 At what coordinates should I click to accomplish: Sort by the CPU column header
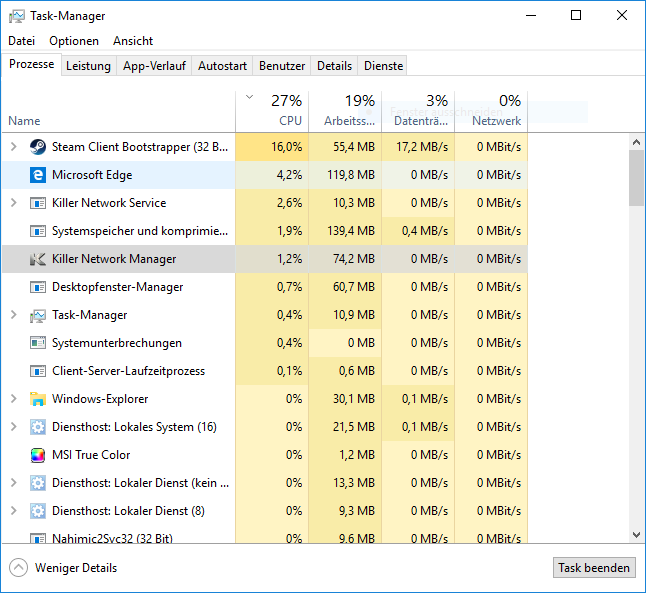click(x=272, y=111)
